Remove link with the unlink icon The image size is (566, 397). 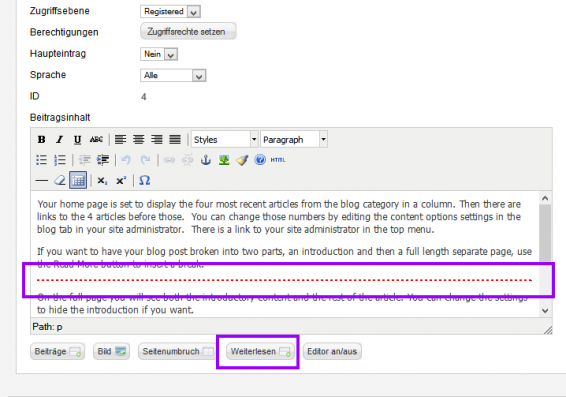[x=187, y=160]
